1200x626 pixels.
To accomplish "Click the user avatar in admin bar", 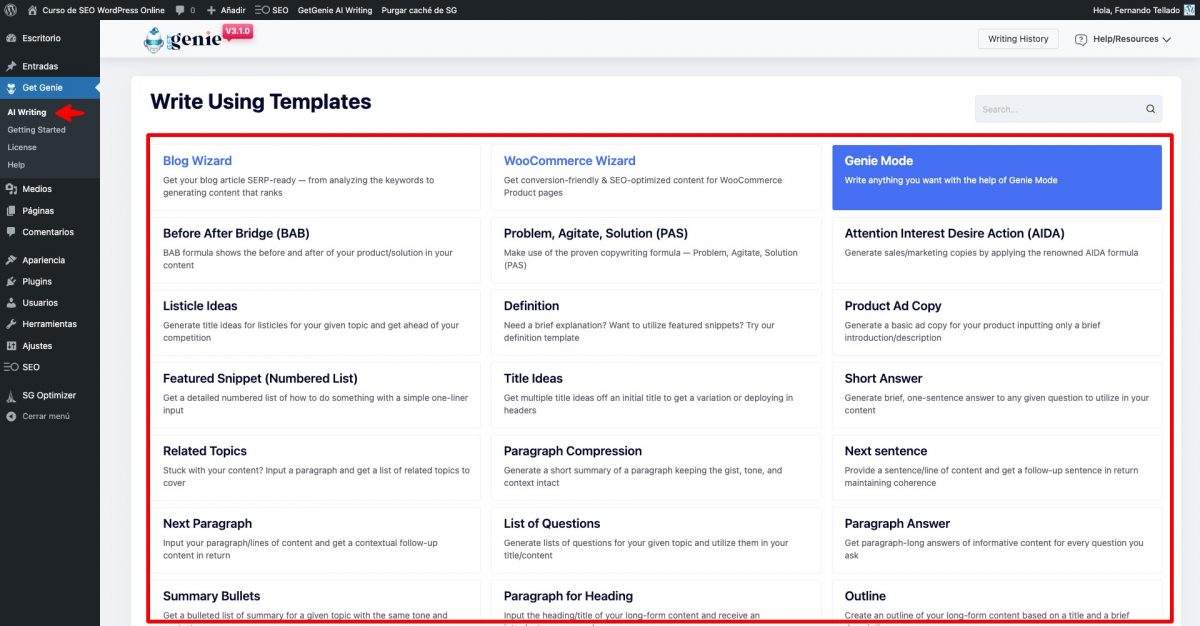I will point(1188,10).
